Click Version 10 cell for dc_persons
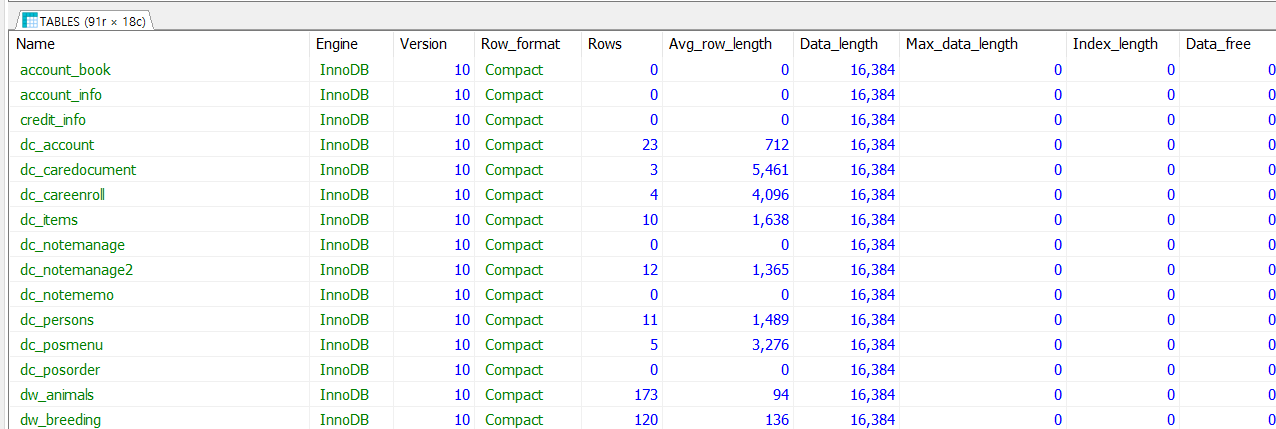The height and width of the screenshot is (429, 1276). (462, 320)
